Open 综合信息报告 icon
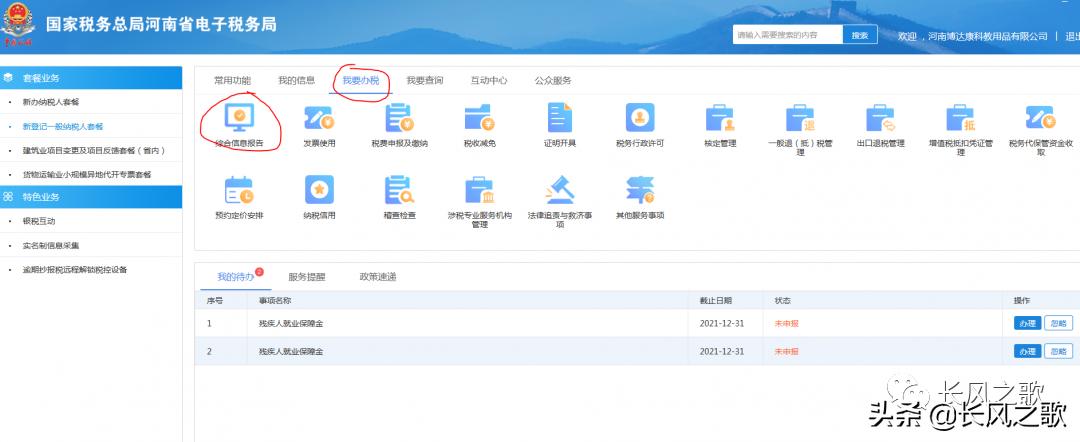 click(x=239, y=118)
